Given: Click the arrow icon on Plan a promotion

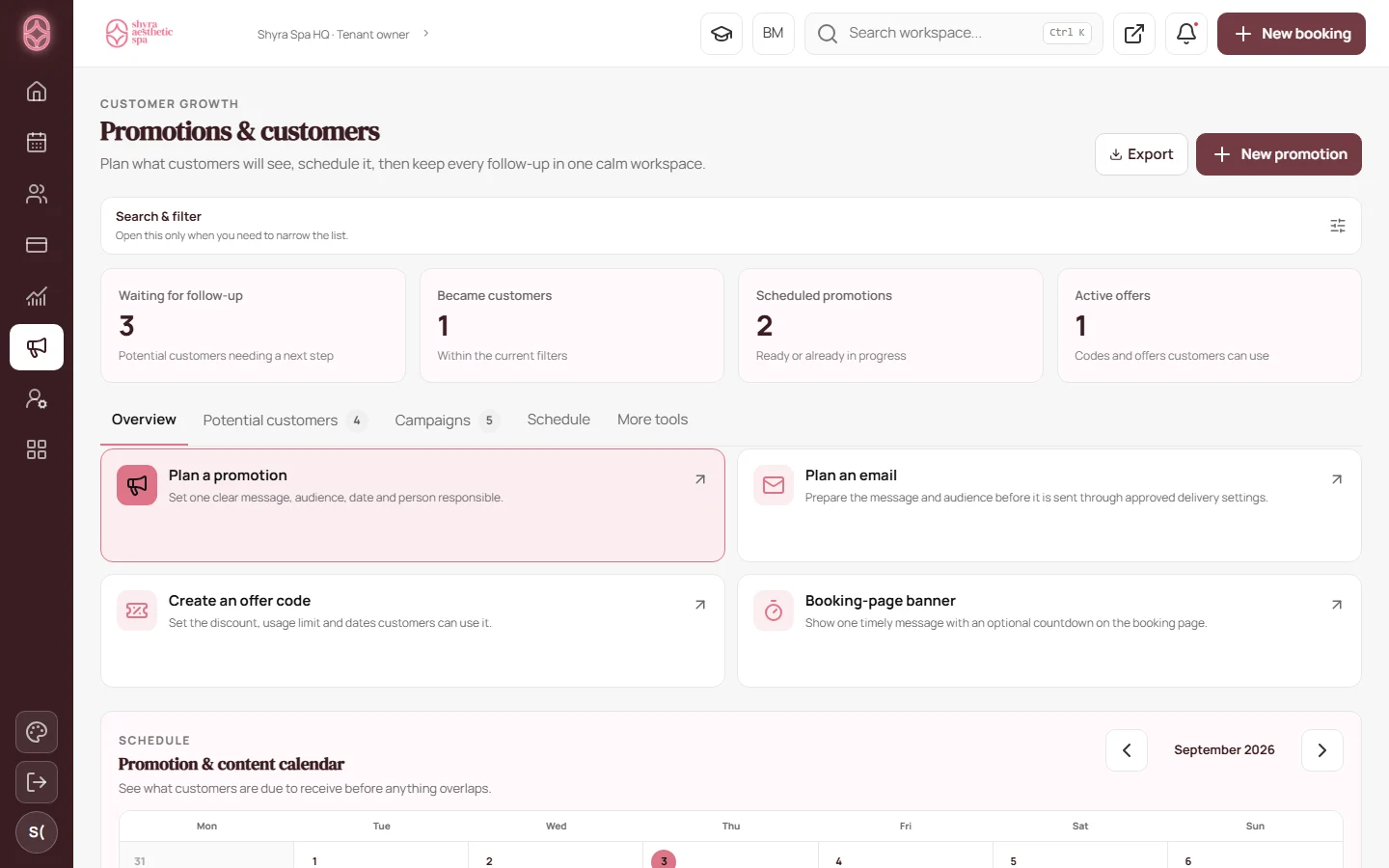Looking at the screenshot, I should pos(700,479).
